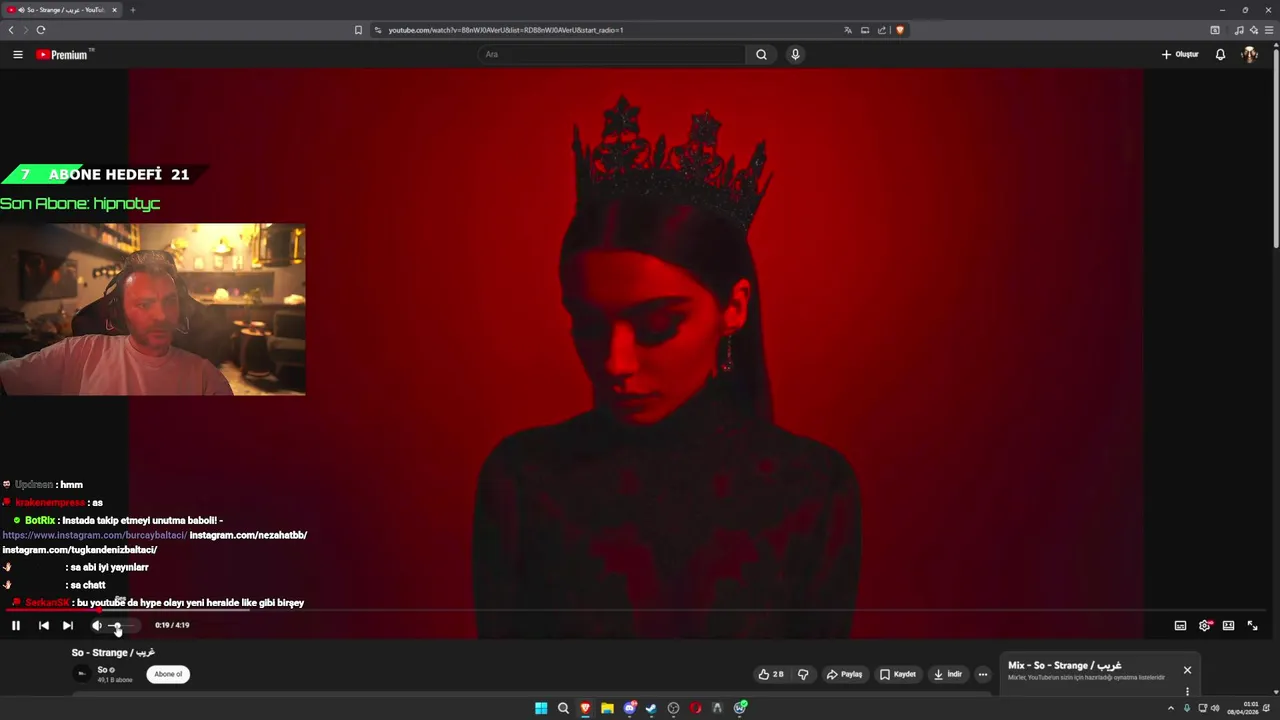Open Opera browser from the taskbar
Screen dimensions: 1280x720
(696, 708)
